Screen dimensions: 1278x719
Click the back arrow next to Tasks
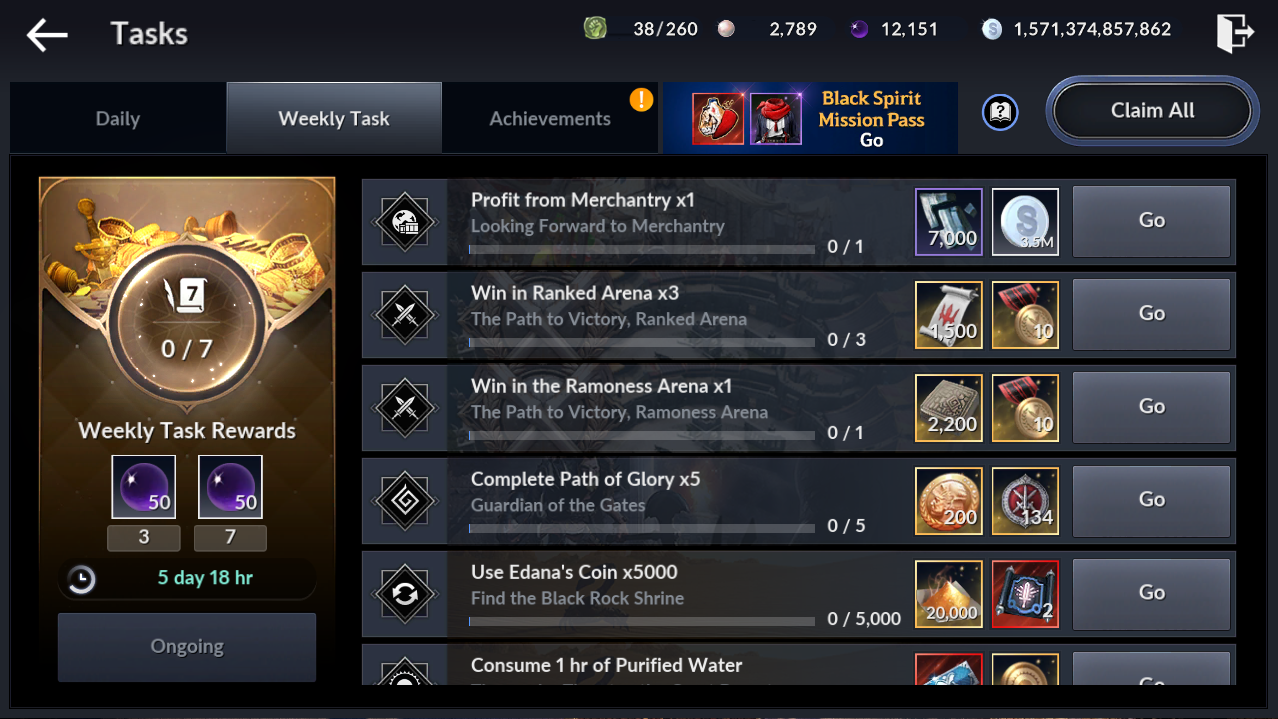pos(47,35)
